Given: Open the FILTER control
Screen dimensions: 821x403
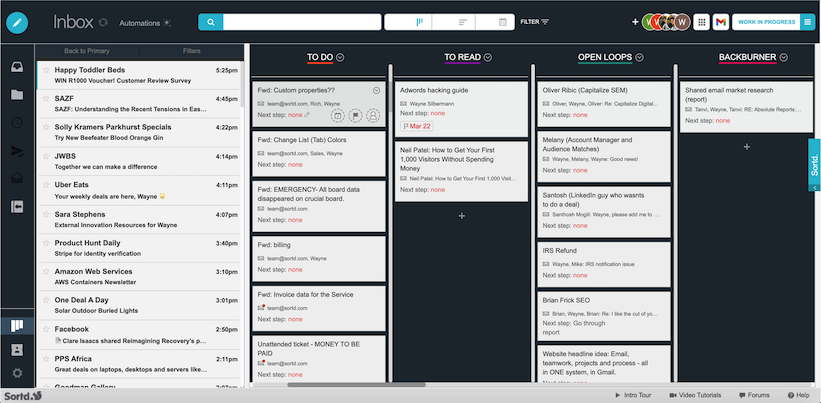Looking at the screenshot, I should 535,22.
